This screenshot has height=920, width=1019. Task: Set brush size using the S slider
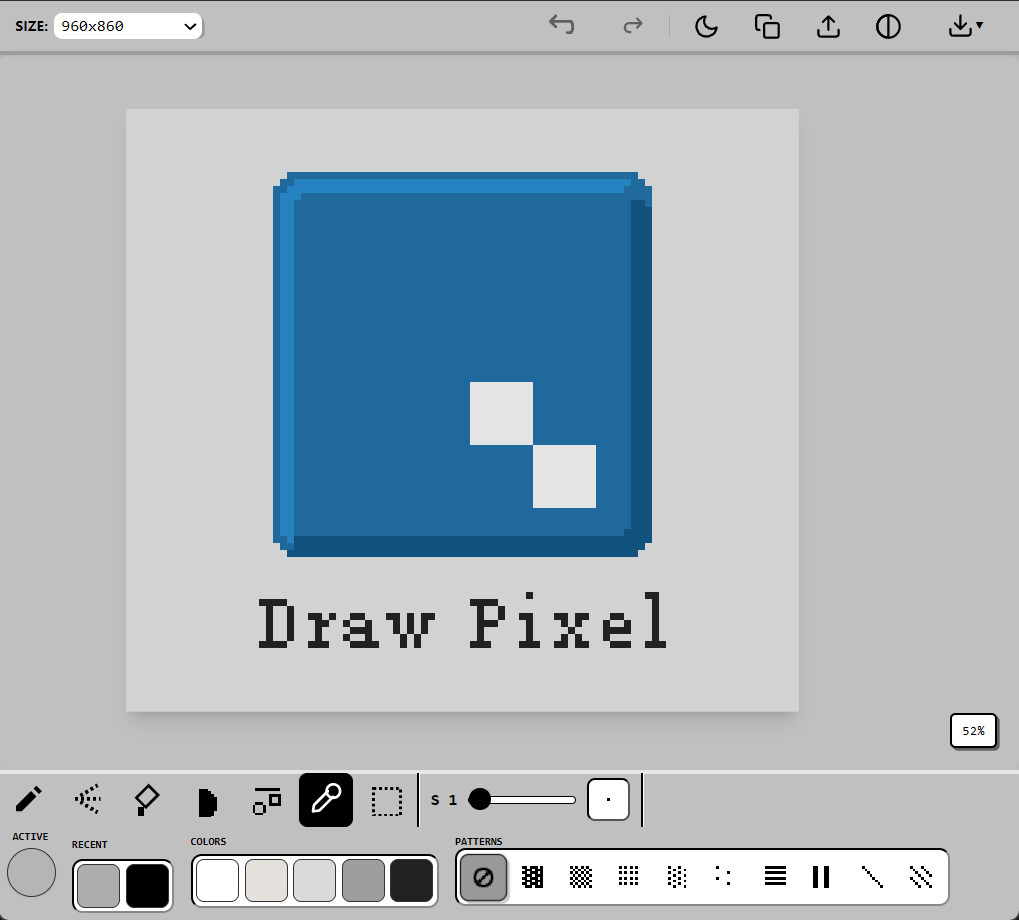[522, 800]
